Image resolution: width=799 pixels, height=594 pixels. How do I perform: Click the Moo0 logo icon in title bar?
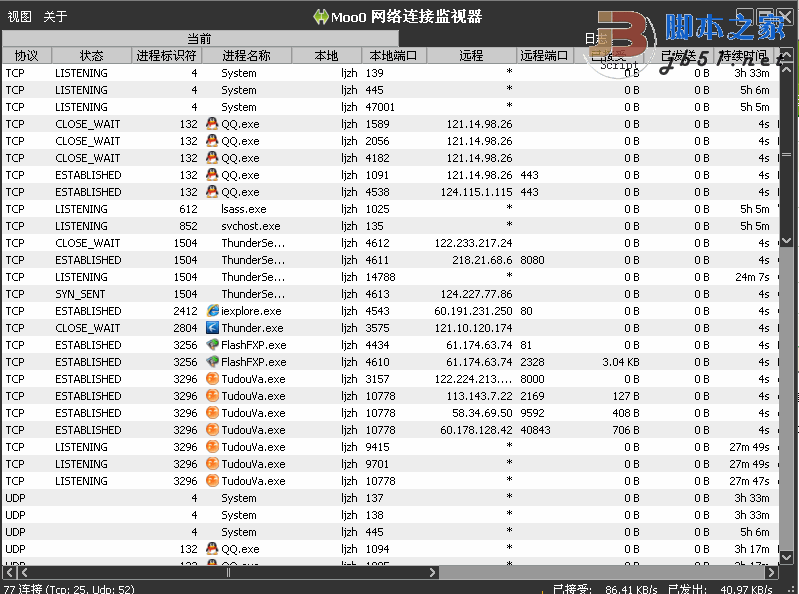321,17
